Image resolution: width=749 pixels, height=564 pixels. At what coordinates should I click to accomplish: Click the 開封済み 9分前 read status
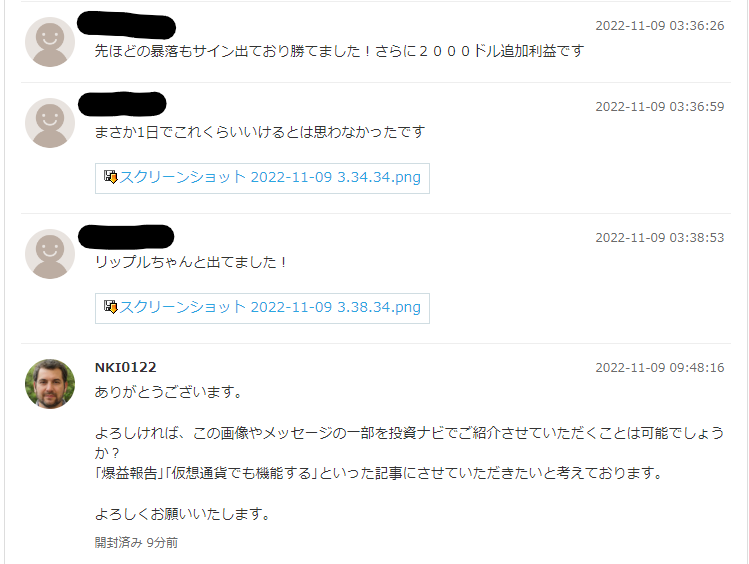pyautogui.click(x=136, y=543)
